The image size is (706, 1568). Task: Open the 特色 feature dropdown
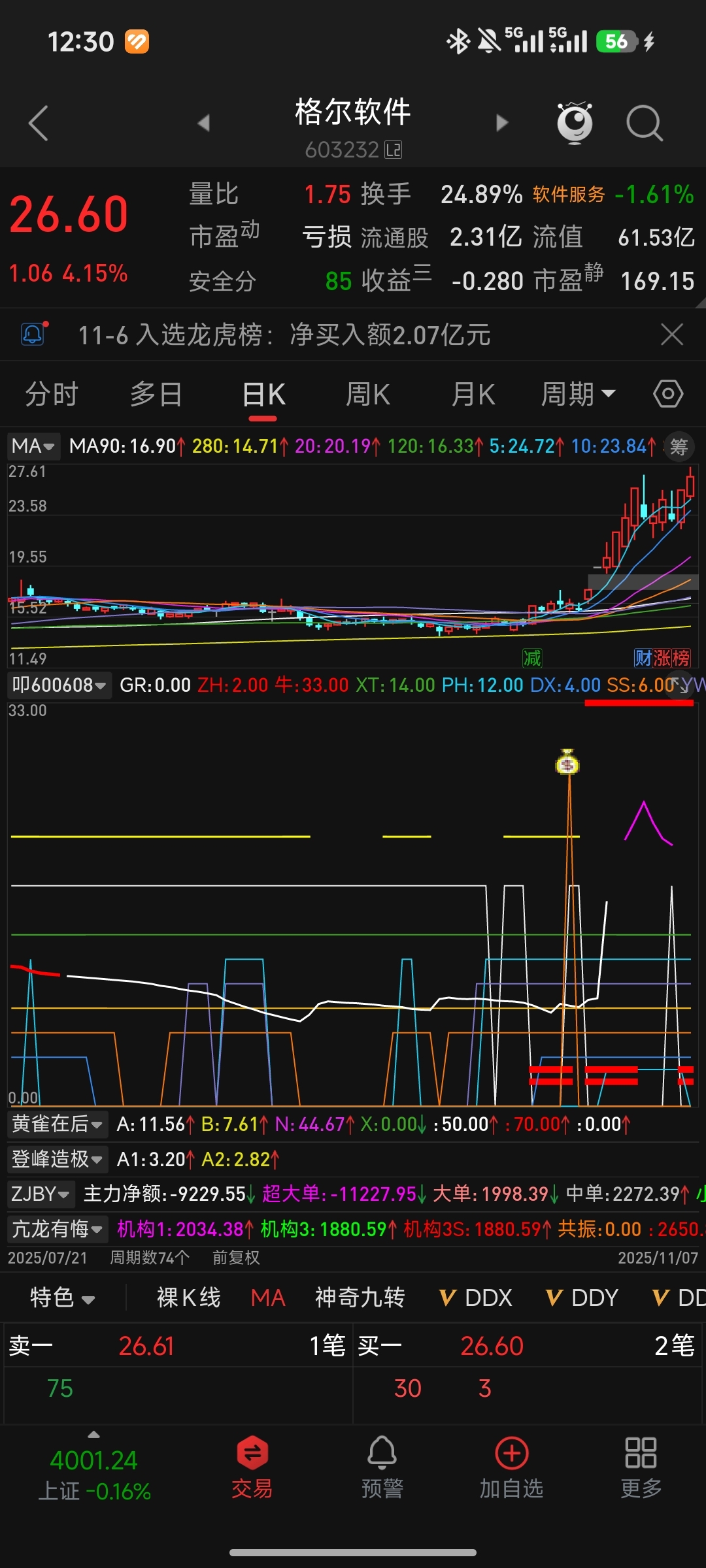pos(63,1298)
